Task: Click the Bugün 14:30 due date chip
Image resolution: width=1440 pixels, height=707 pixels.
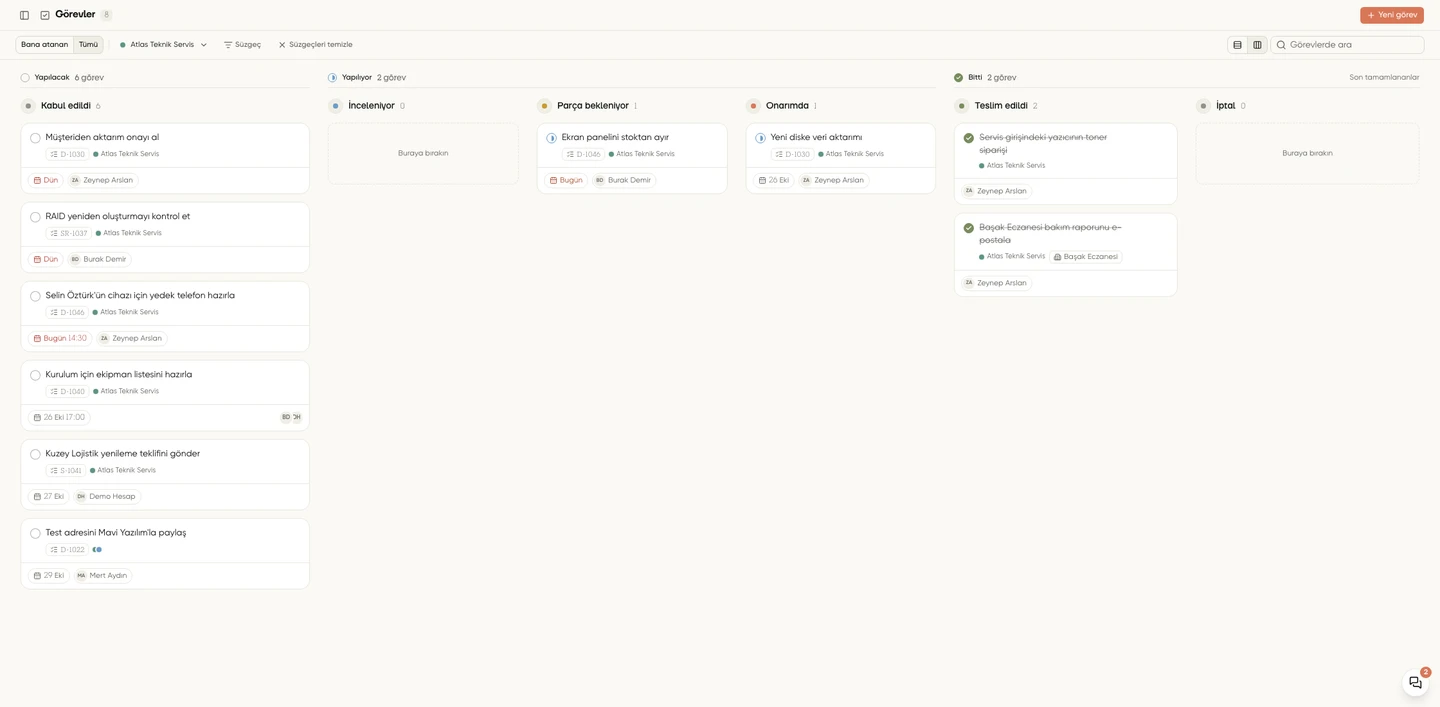Action: 60,339
